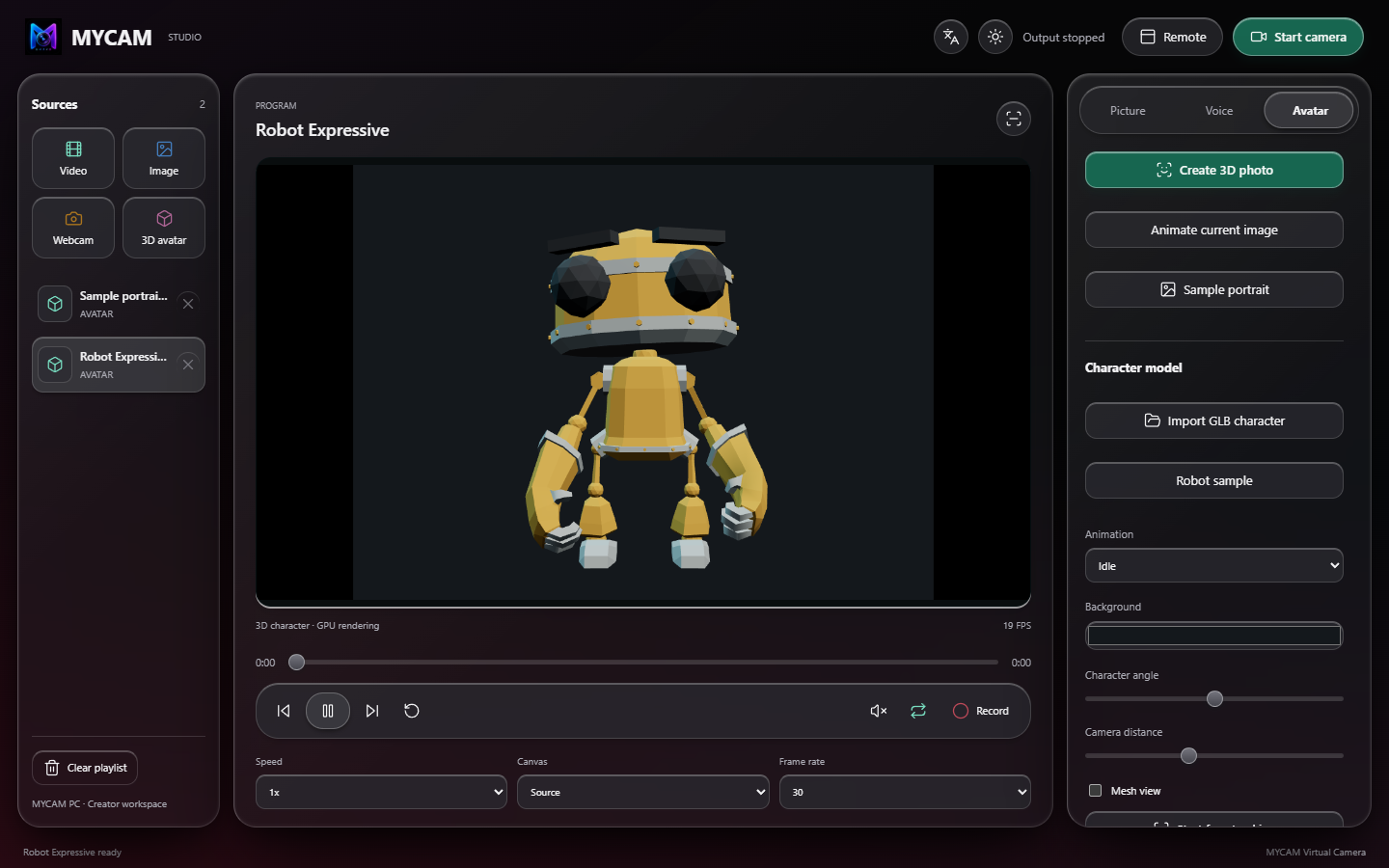Restart playback with the replay icon

[412, 711]
